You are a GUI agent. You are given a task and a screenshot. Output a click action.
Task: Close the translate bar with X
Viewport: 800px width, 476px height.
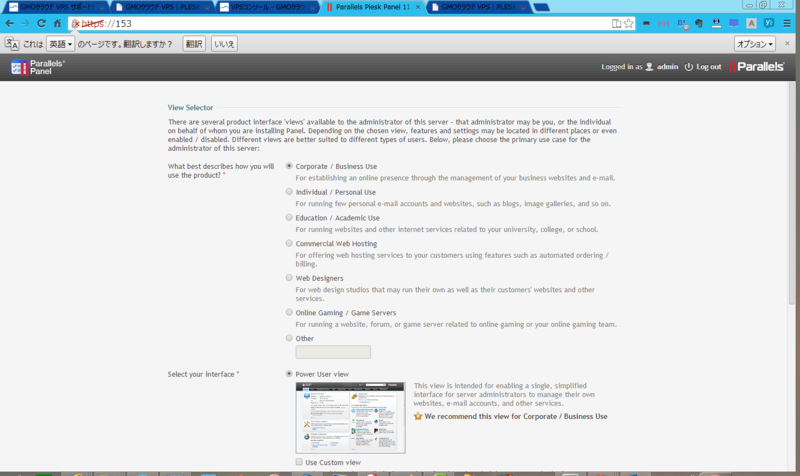pyautogui.click(x=787, y=44)
